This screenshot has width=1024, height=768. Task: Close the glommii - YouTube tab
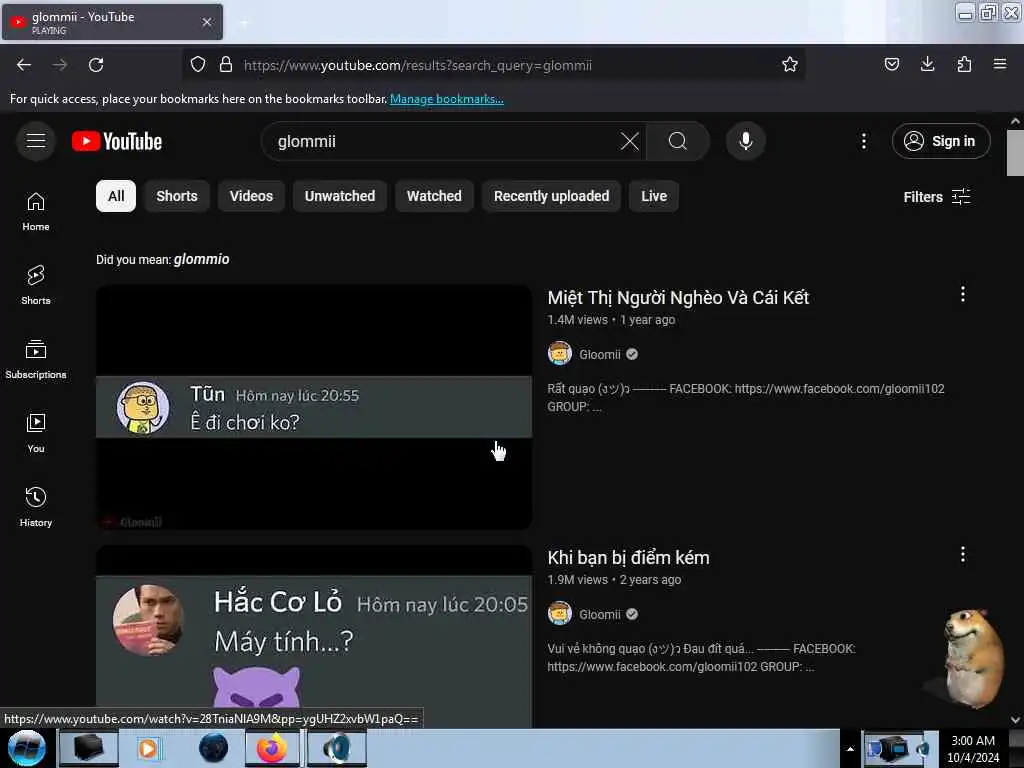click(207, 22)
